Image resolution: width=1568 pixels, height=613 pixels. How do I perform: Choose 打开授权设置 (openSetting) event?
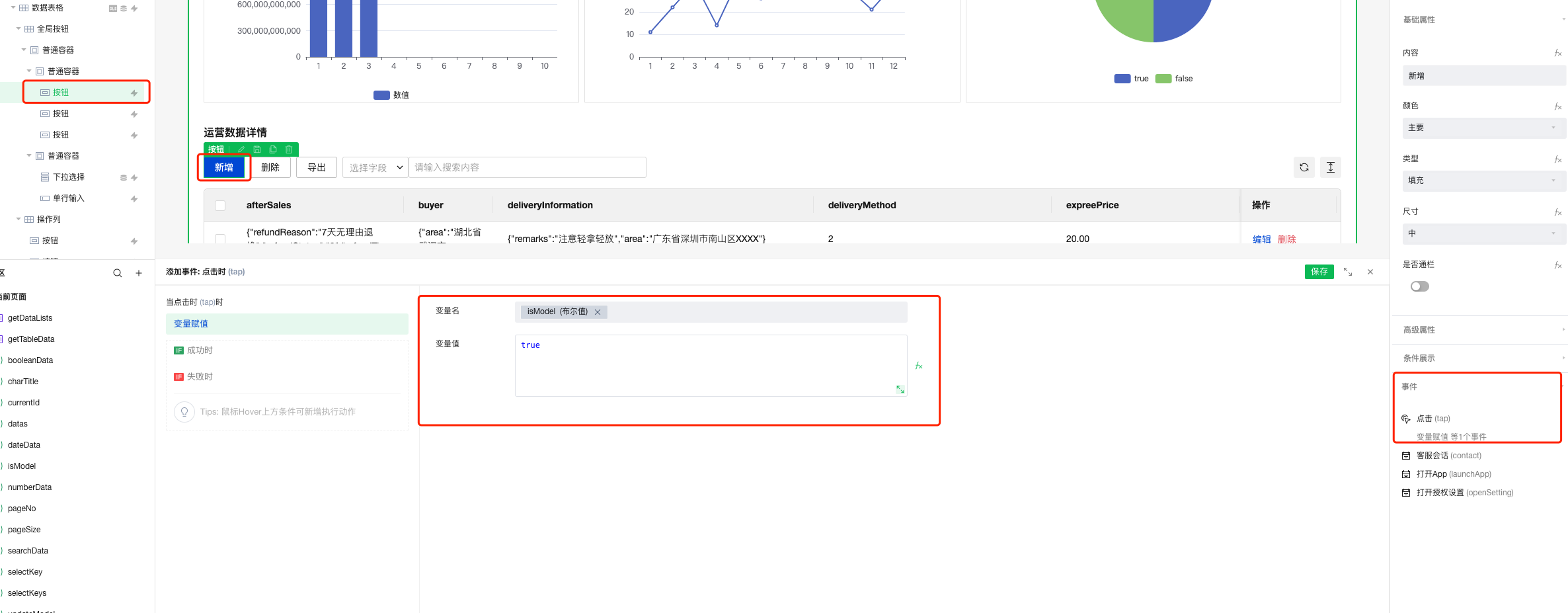(1465, 493)
